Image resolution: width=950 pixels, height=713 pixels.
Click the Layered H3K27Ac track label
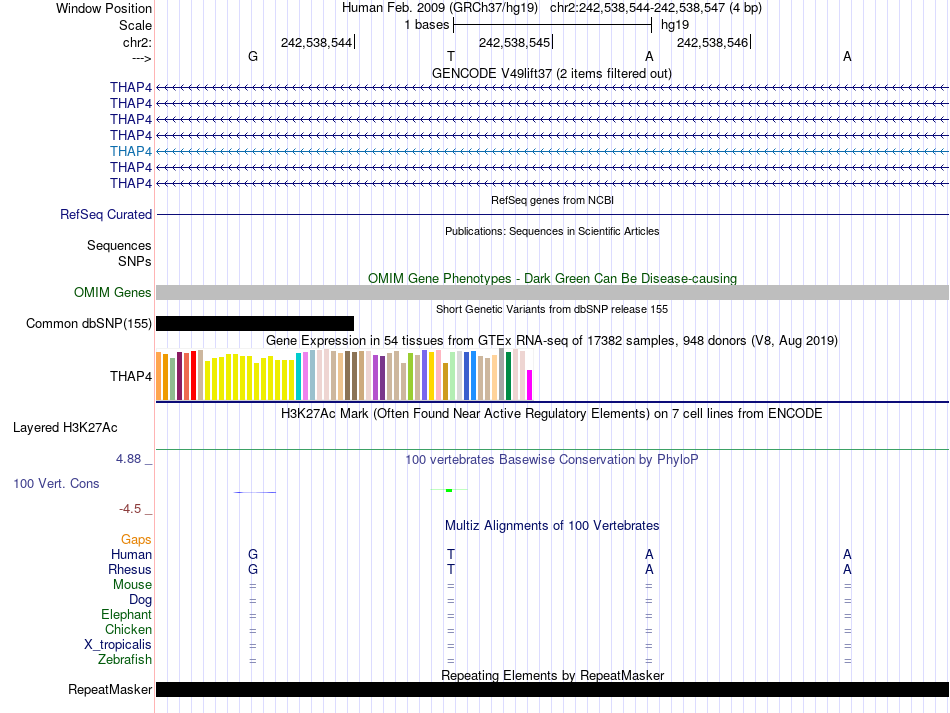point(65,428)
